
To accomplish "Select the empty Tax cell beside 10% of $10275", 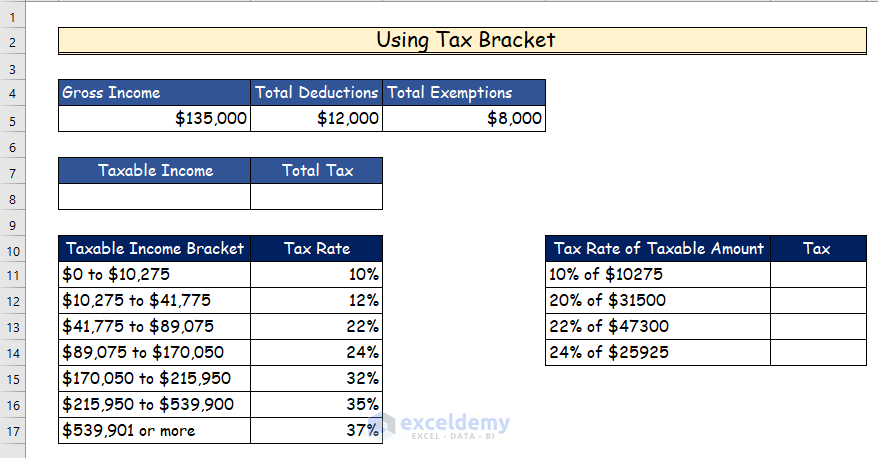I will pos(818,275).
